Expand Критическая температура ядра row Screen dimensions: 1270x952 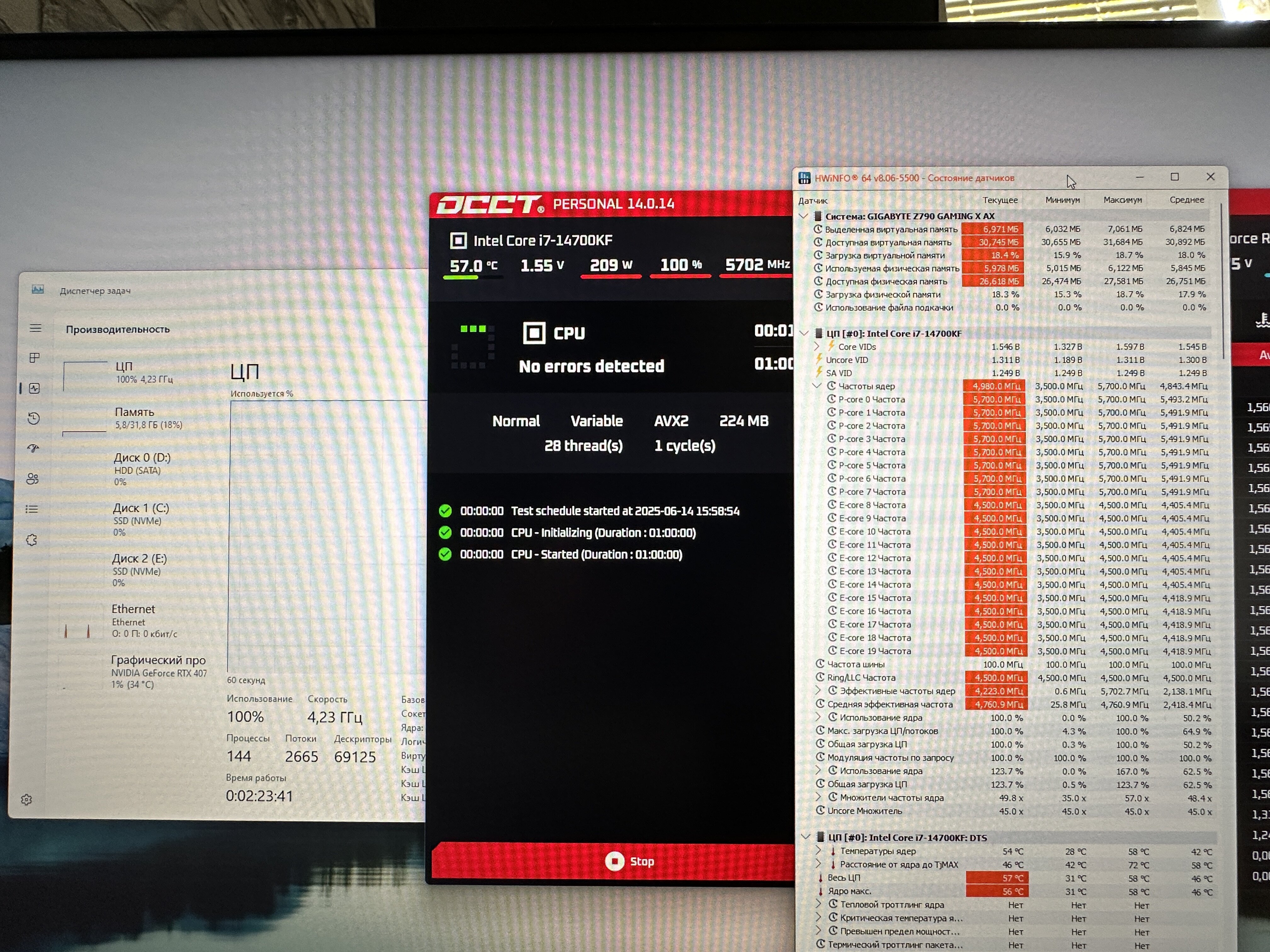[x=819, y=918]
